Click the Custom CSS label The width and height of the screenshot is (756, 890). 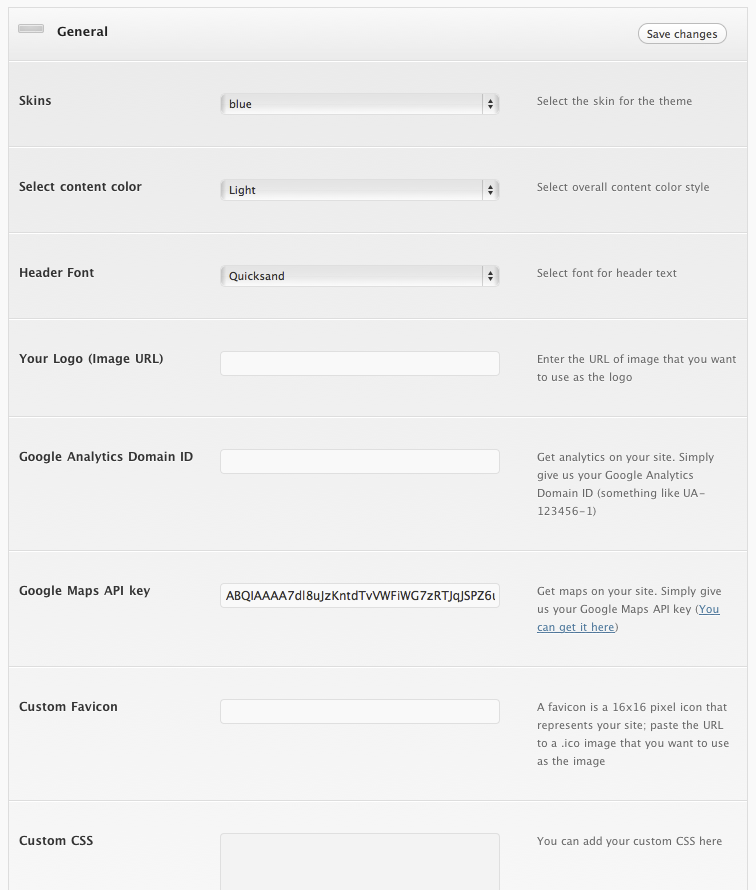click(56, 841)
